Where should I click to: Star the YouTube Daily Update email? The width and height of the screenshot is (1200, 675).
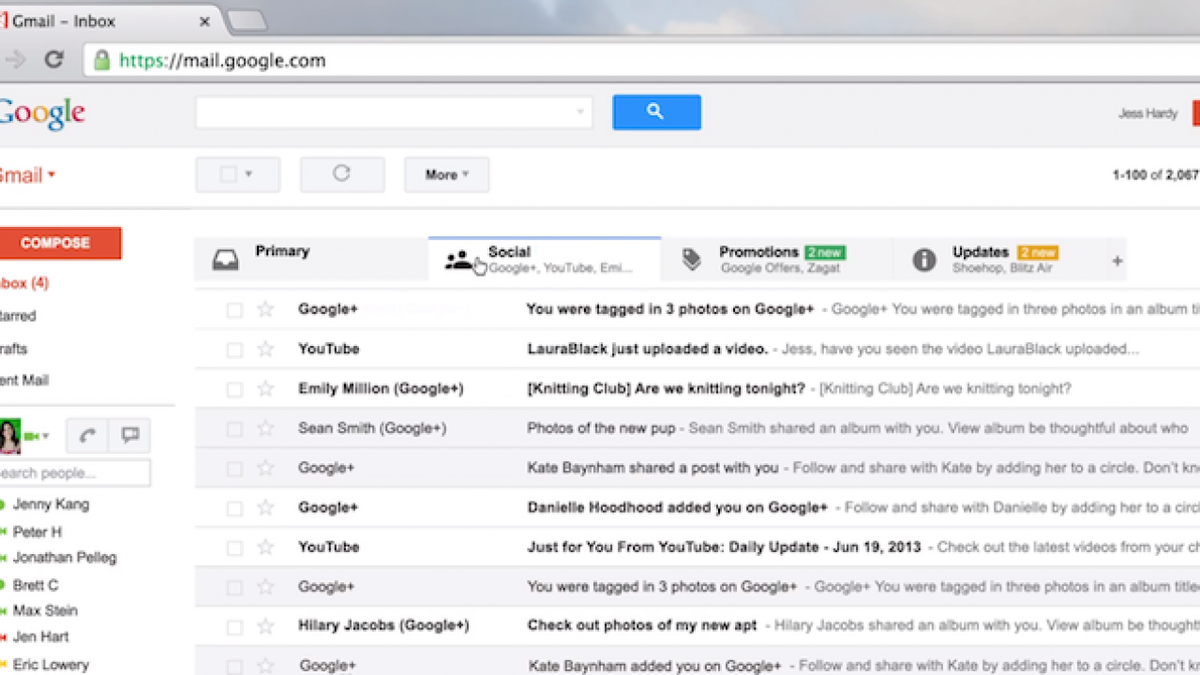[x=264, y=547]
